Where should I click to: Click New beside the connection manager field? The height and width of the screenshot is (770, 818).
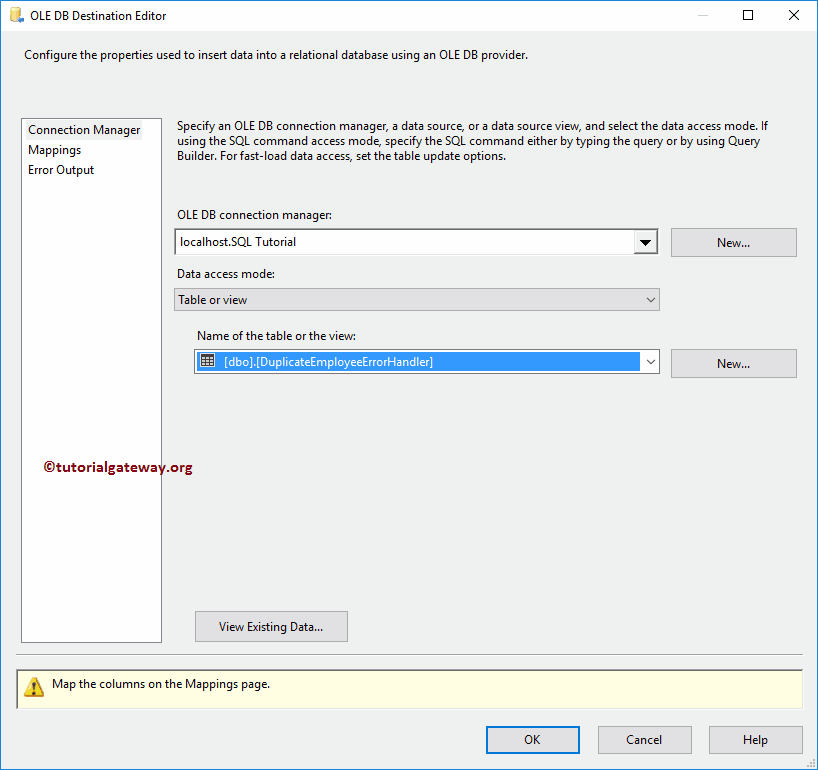pos(733,242)
